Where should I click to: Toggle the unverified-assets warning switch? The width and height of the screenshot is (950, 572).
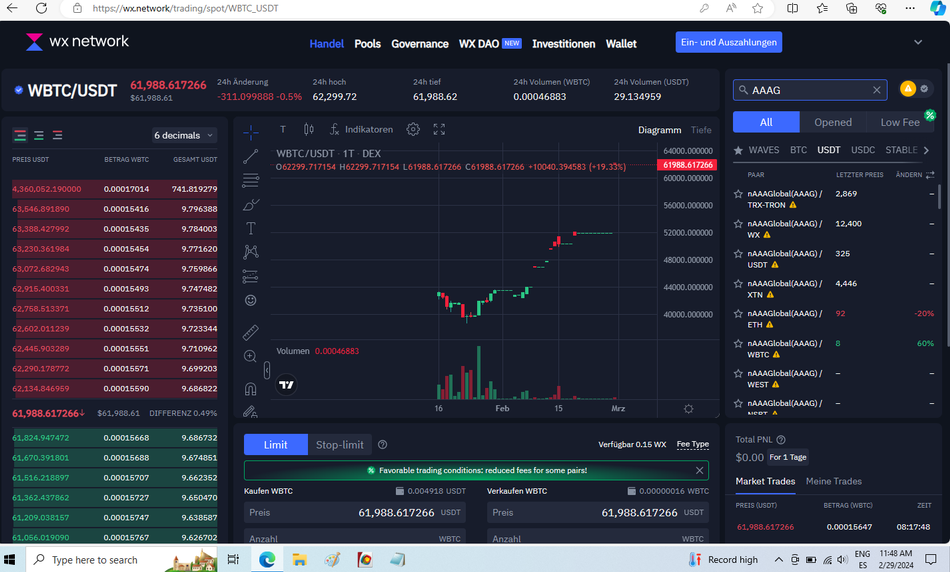pyautogui.click(x=916, y=89)
